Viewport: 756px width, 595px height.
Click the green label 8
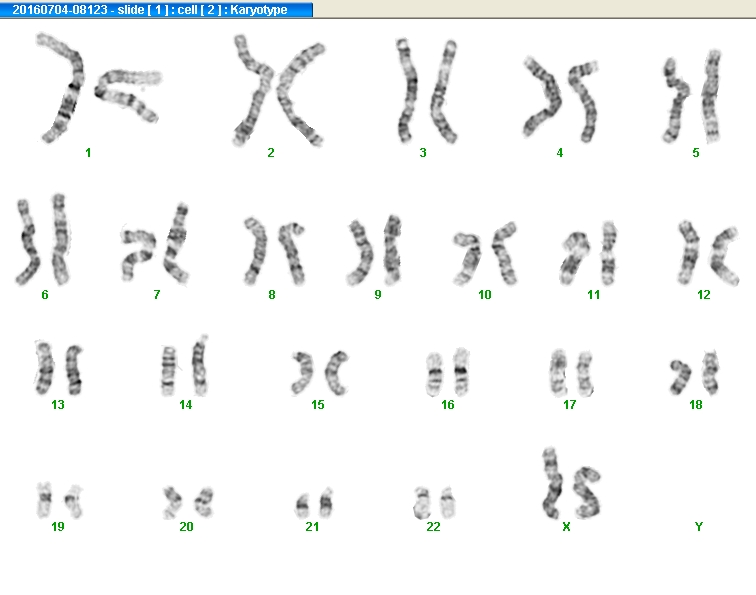tap(272, 295)
